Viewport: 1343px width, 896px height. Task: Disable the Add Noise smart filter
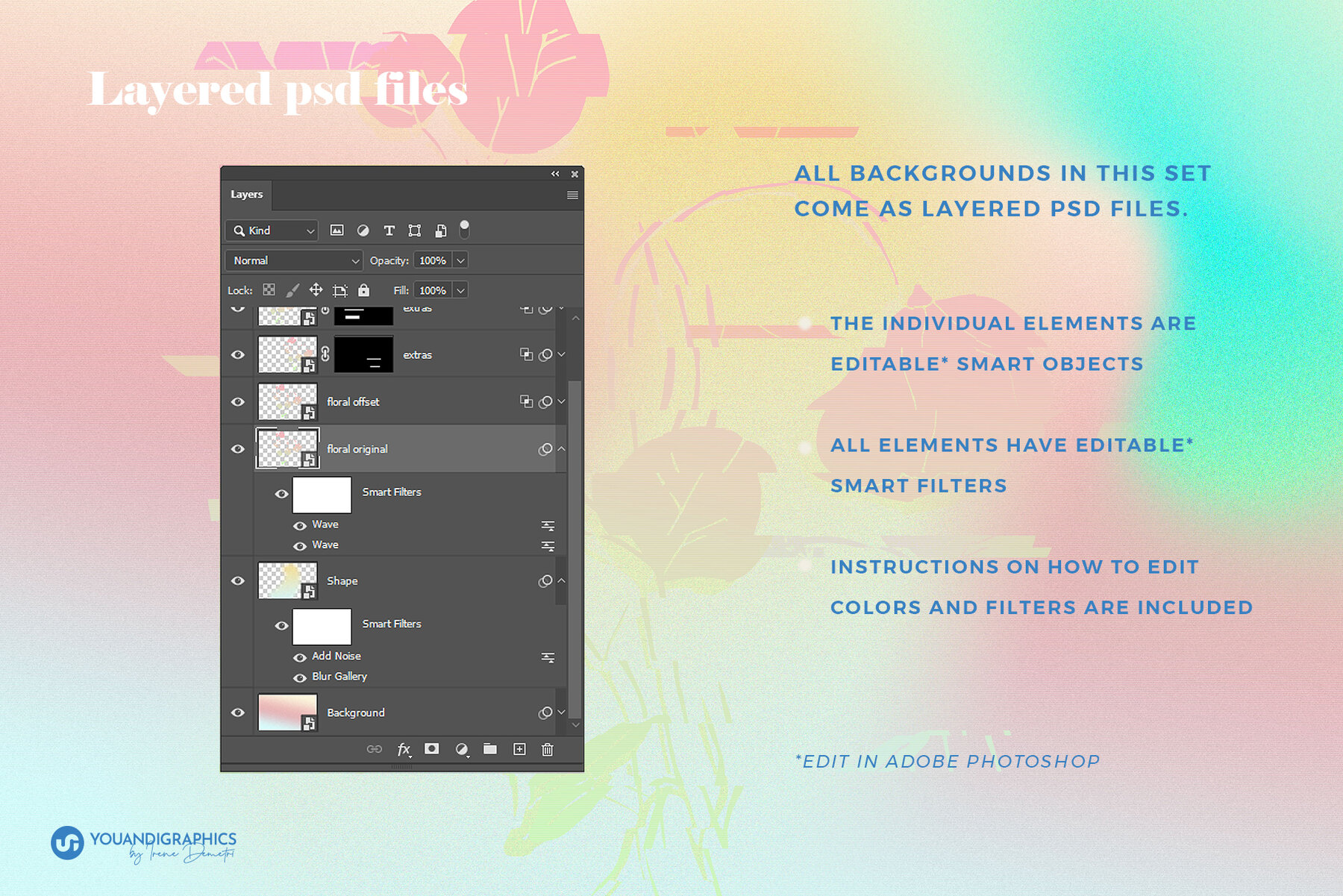(x=301, y=657)
